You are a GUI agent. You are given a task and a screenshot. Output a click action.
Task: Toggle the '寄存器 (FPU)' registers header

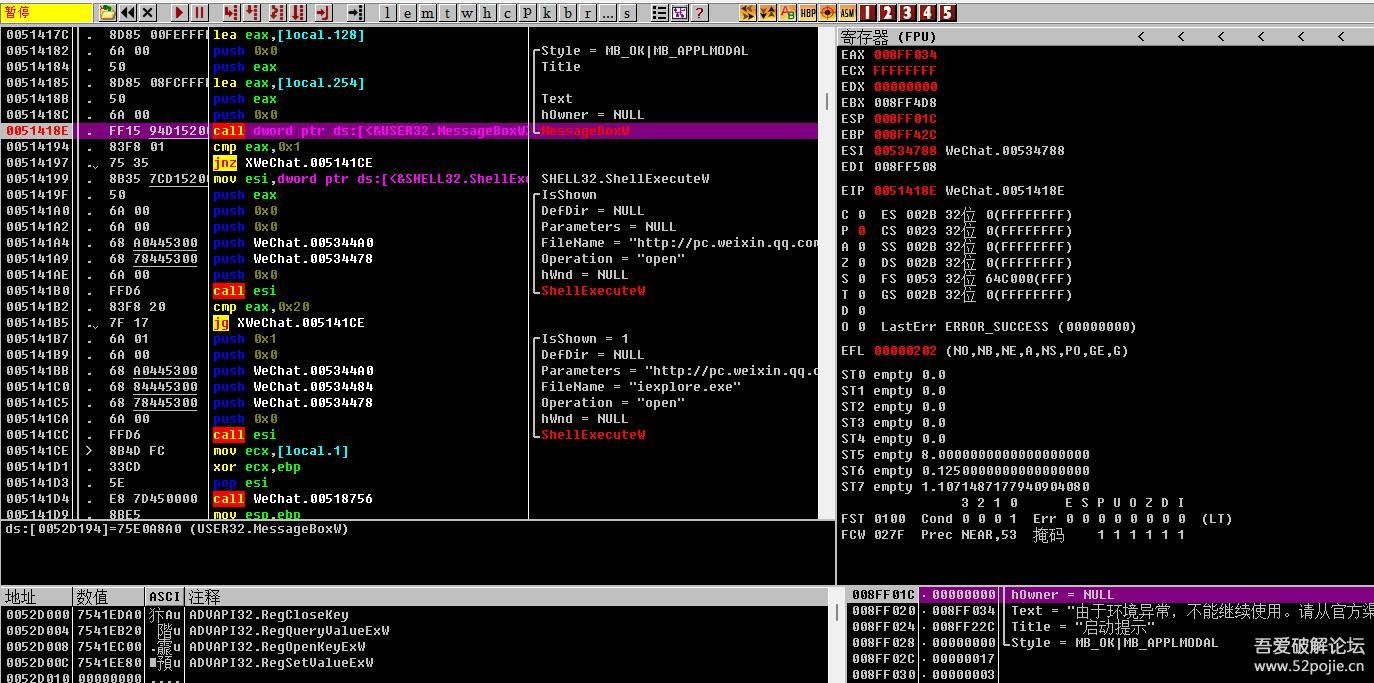(889, 37)
